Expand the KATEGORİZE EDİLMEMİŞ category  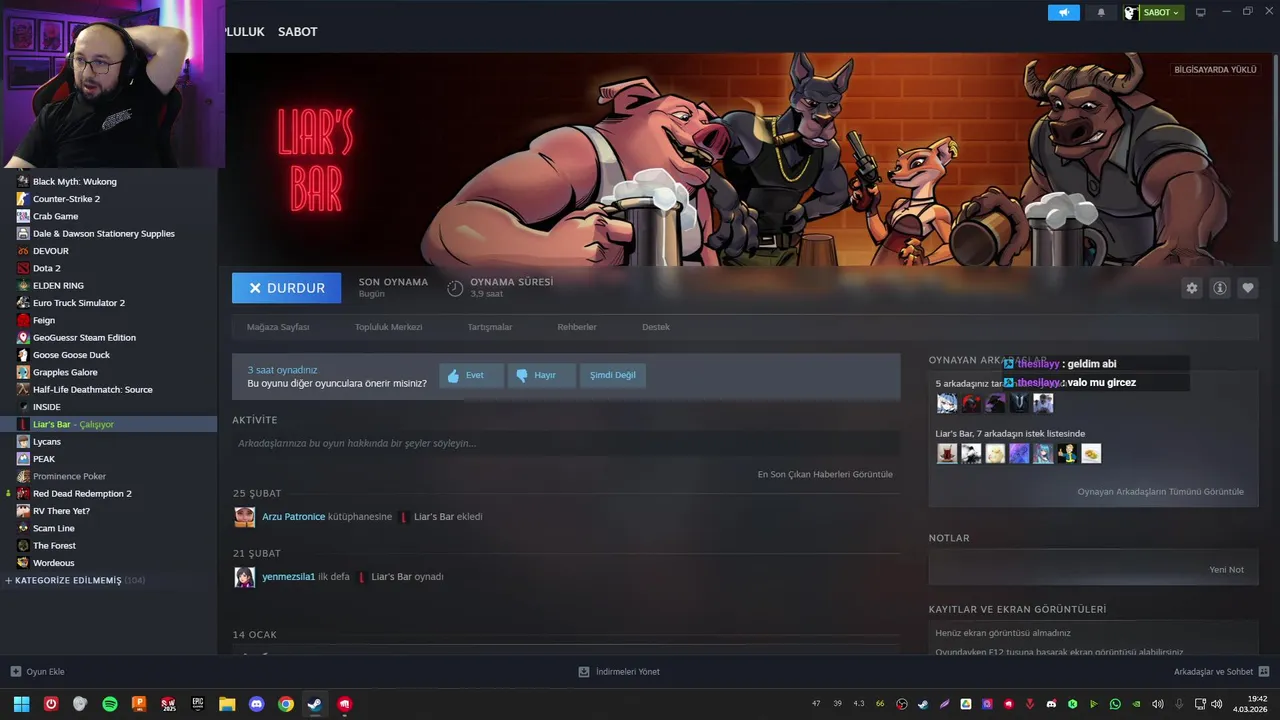(75, 580)
